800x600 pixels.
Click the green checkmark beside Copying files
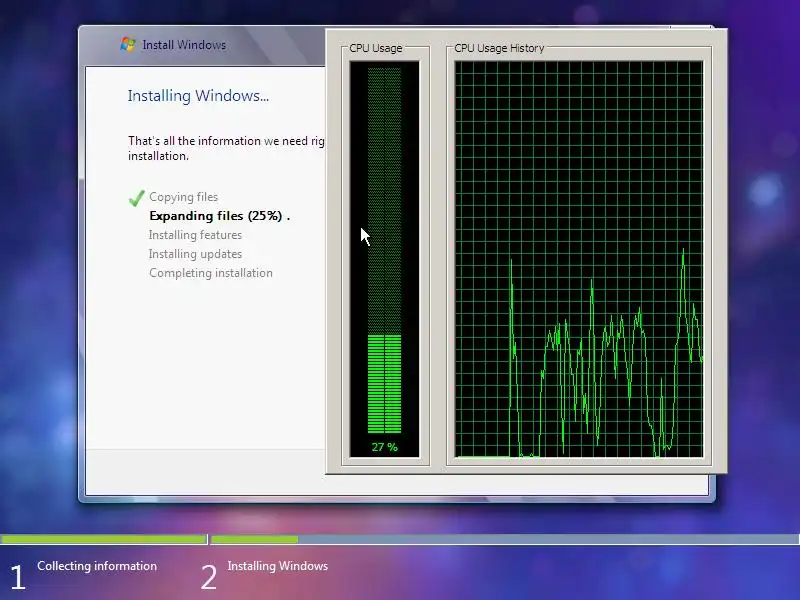(x=137, y=198)
